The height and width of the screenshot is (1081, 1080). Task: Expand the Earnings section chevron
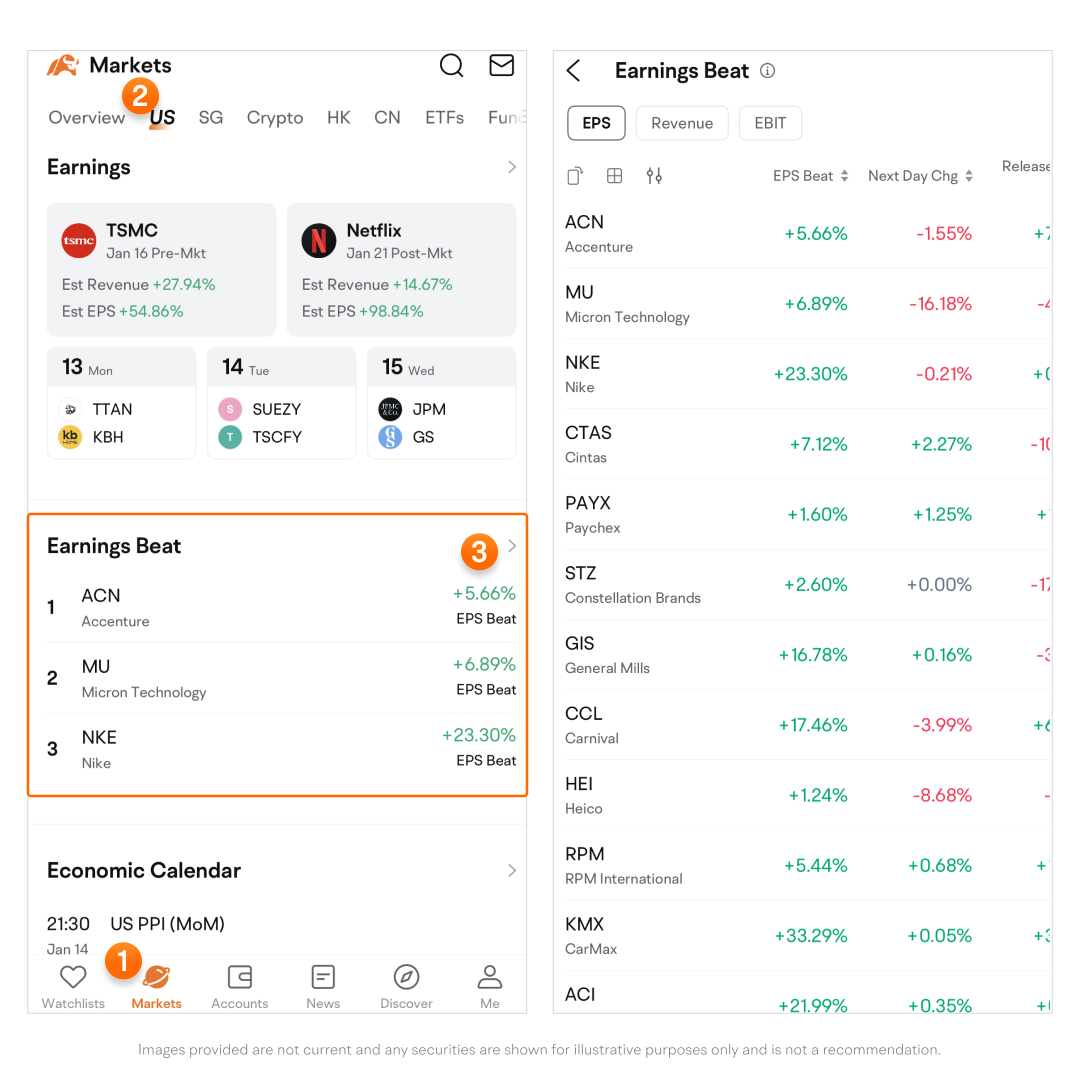tap(512, 167)
